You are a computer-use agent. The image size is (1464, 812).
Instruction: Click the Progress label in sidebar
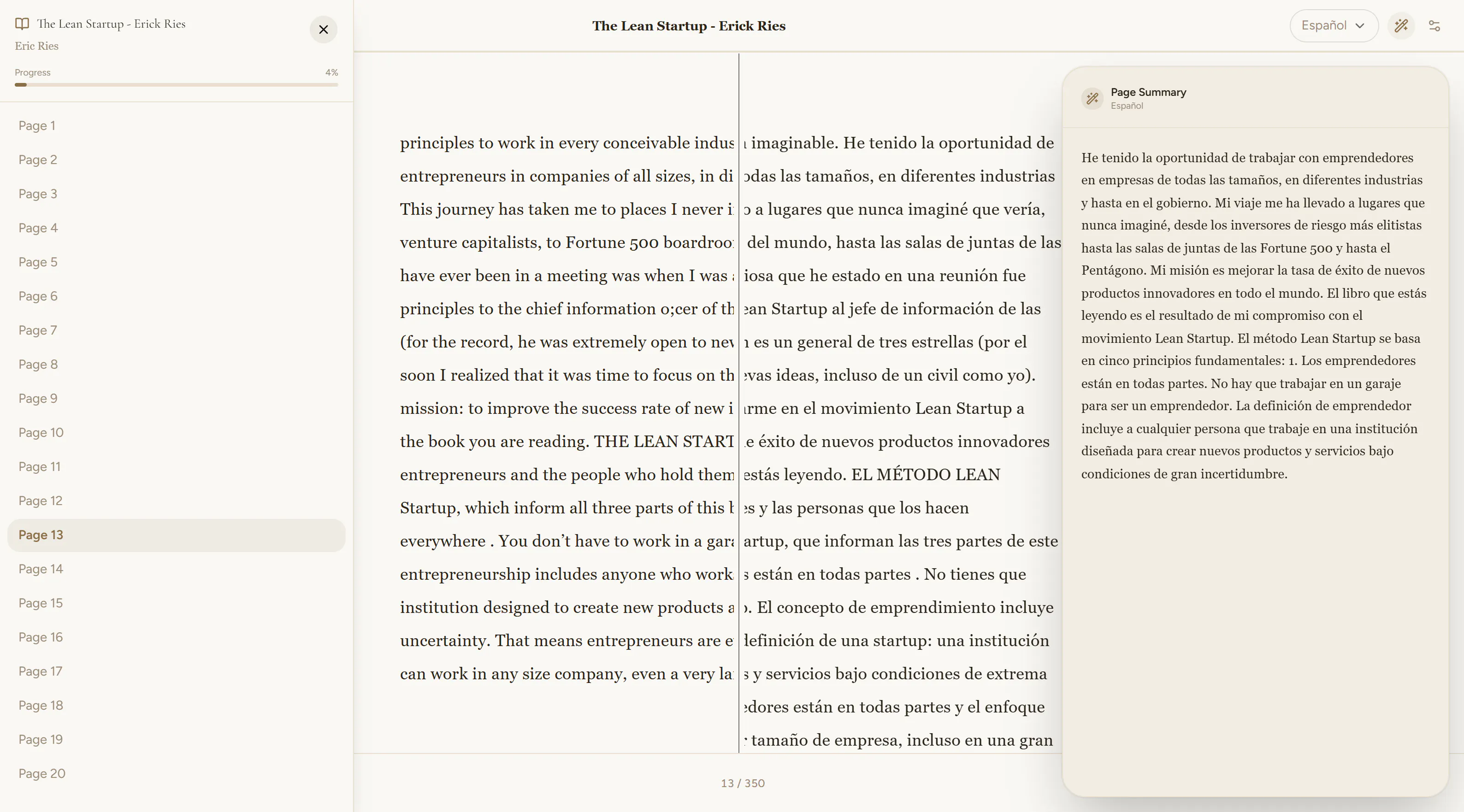pyautogui.click(x=32, y=73)
